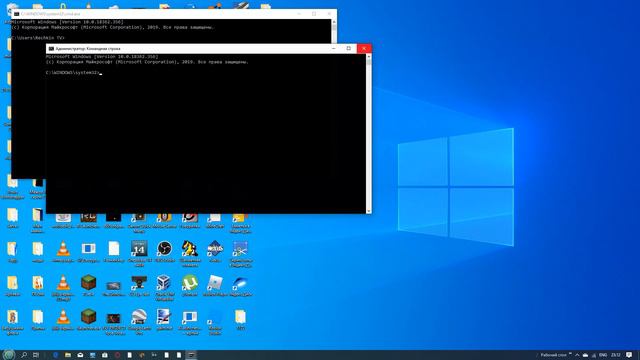Close the Administrator Command Prompt window

click(364, 48)
